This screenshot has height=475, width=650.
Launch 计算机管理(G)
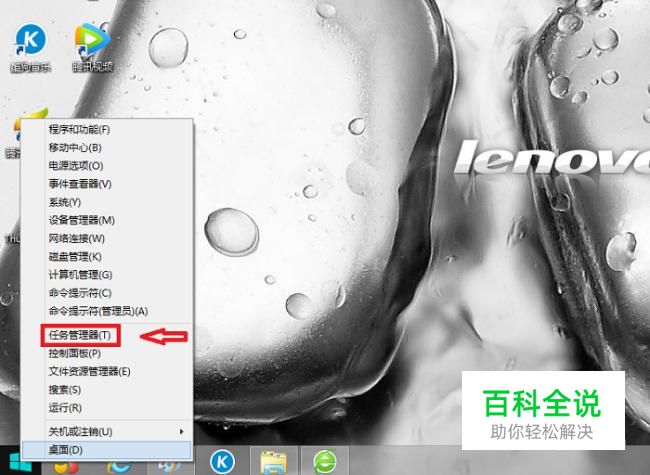tap(107, 274)
